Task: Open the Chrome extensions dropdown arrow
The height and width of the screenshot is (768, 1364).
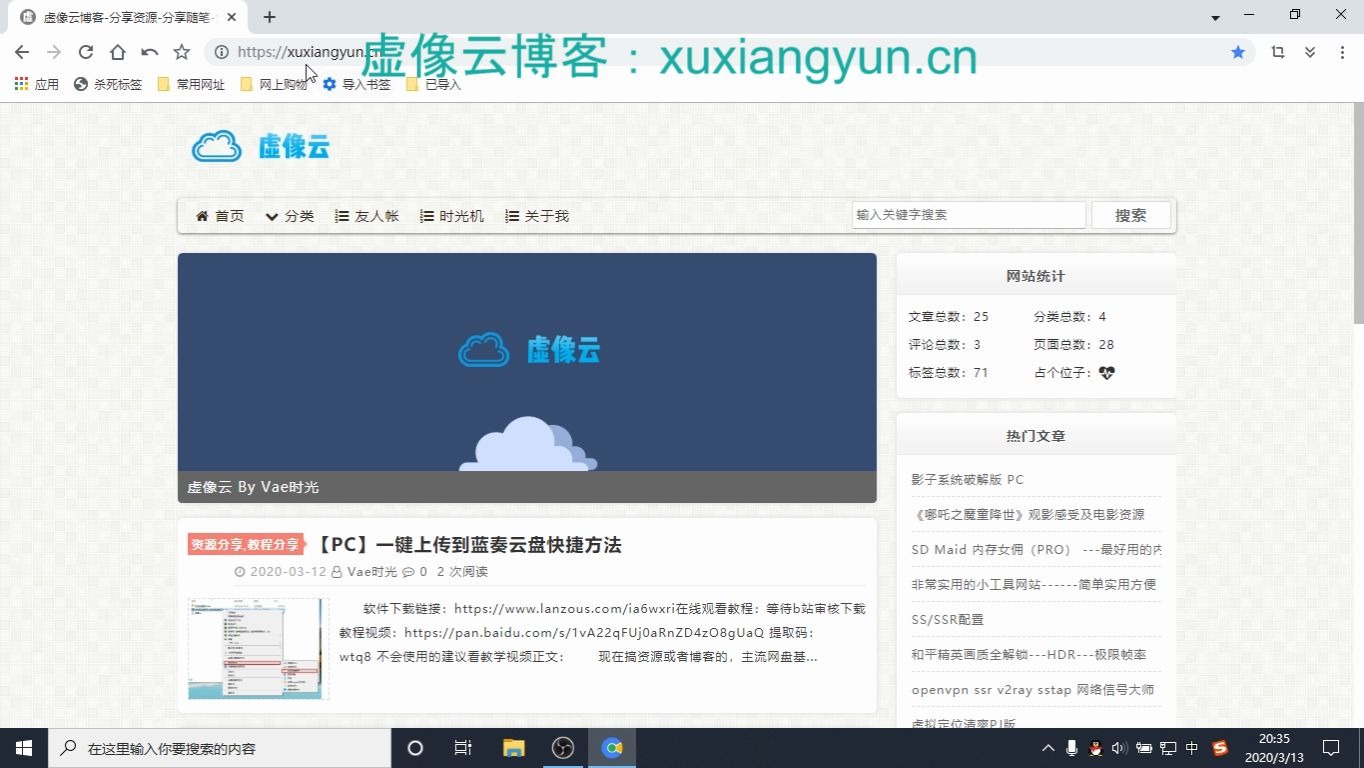Action: tap(1309, 51)
